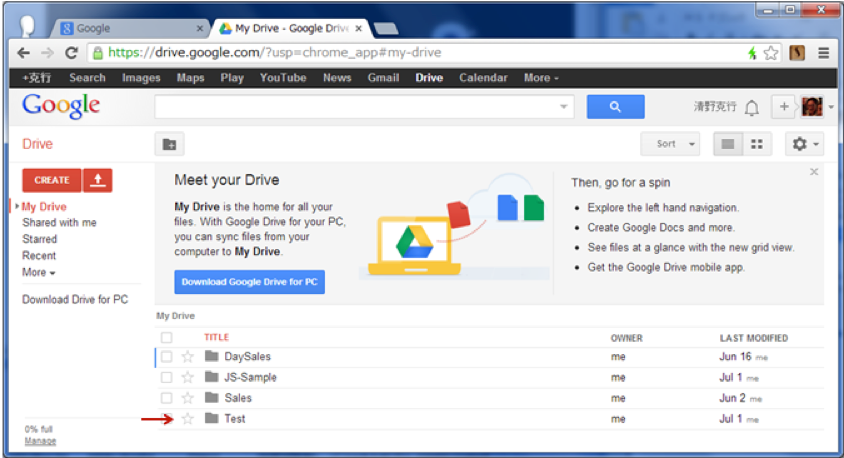This screenshot has height=458, width=844.
Task: Switch to the Google browser tab
Action: click(x=131, y=28)
